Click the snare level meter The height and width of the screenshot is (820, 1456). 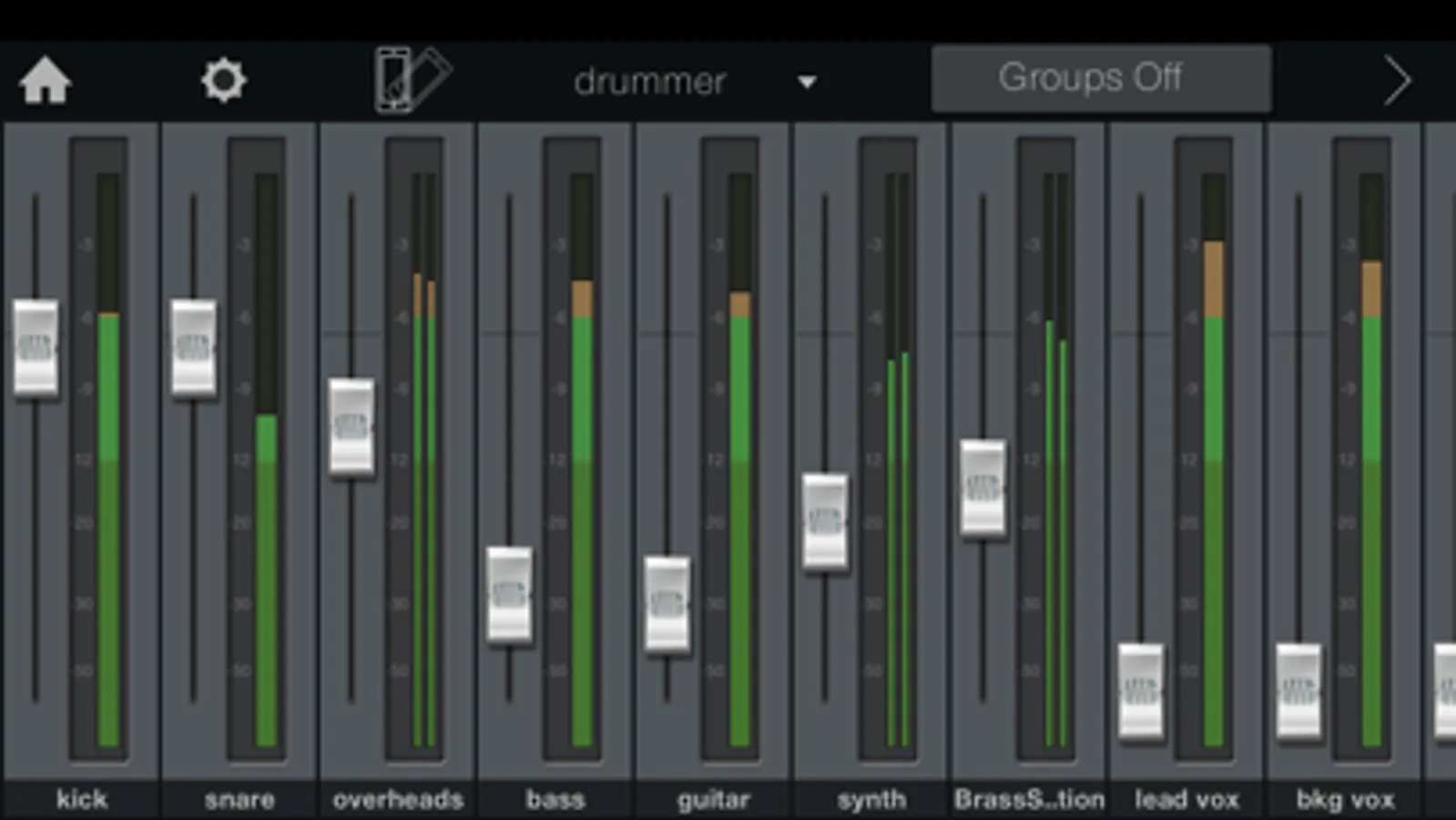coord(266,460)
